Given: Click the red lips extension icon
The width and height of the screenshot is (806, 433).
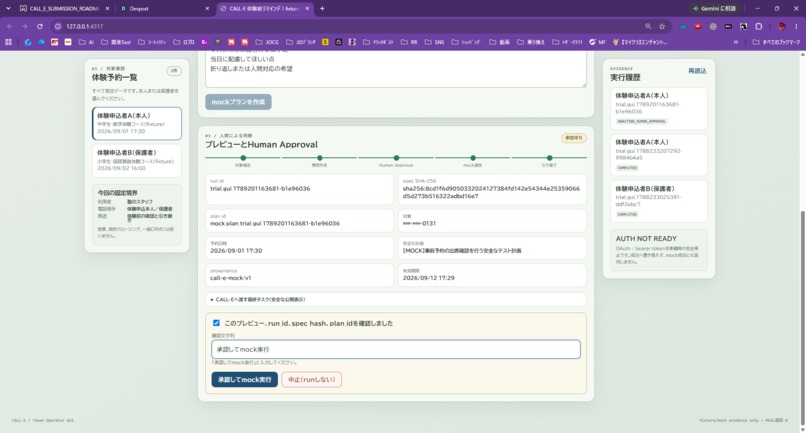Looking at the screenshot, I should click(698, 26).
